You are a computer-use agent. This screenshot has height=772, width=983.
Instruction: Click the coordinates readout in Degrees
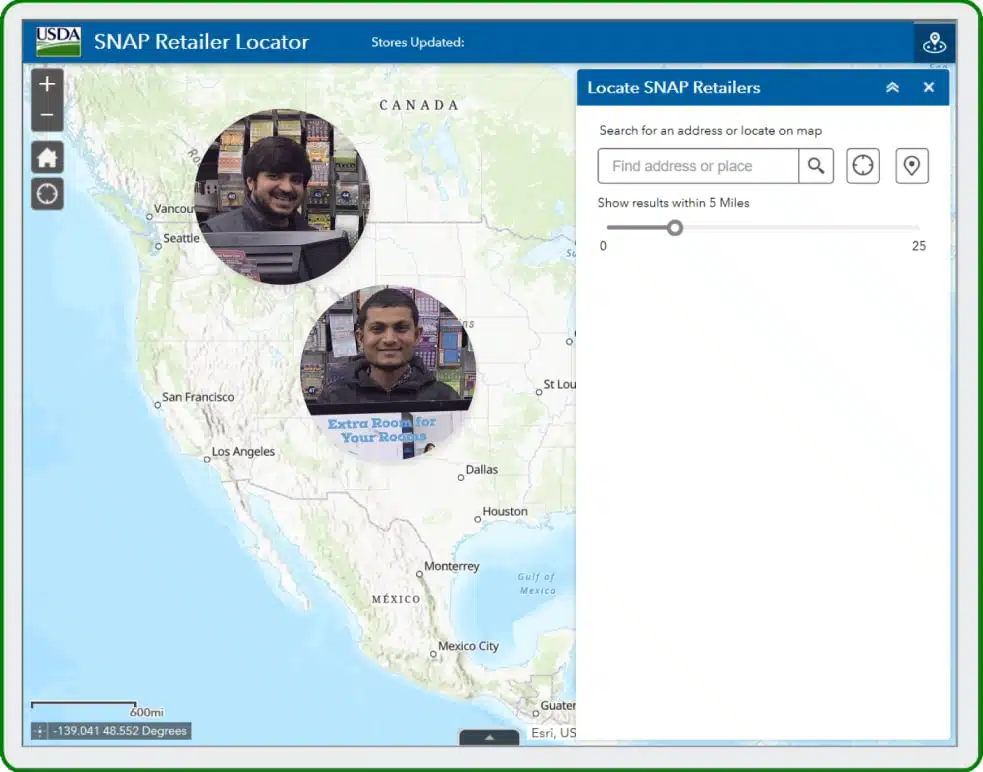point(119,731)
